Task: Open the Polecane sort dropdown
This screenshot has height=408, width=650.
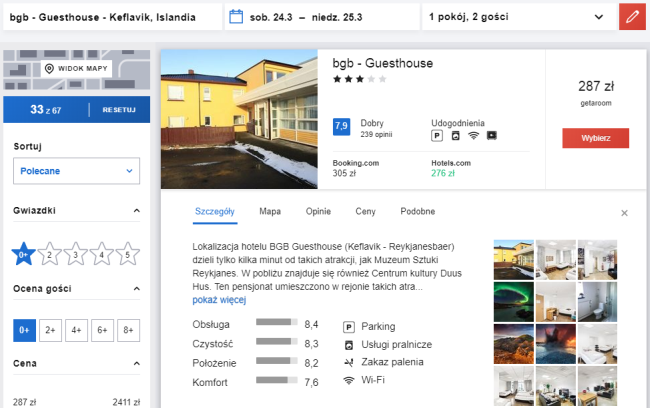Action: (76, 171)
